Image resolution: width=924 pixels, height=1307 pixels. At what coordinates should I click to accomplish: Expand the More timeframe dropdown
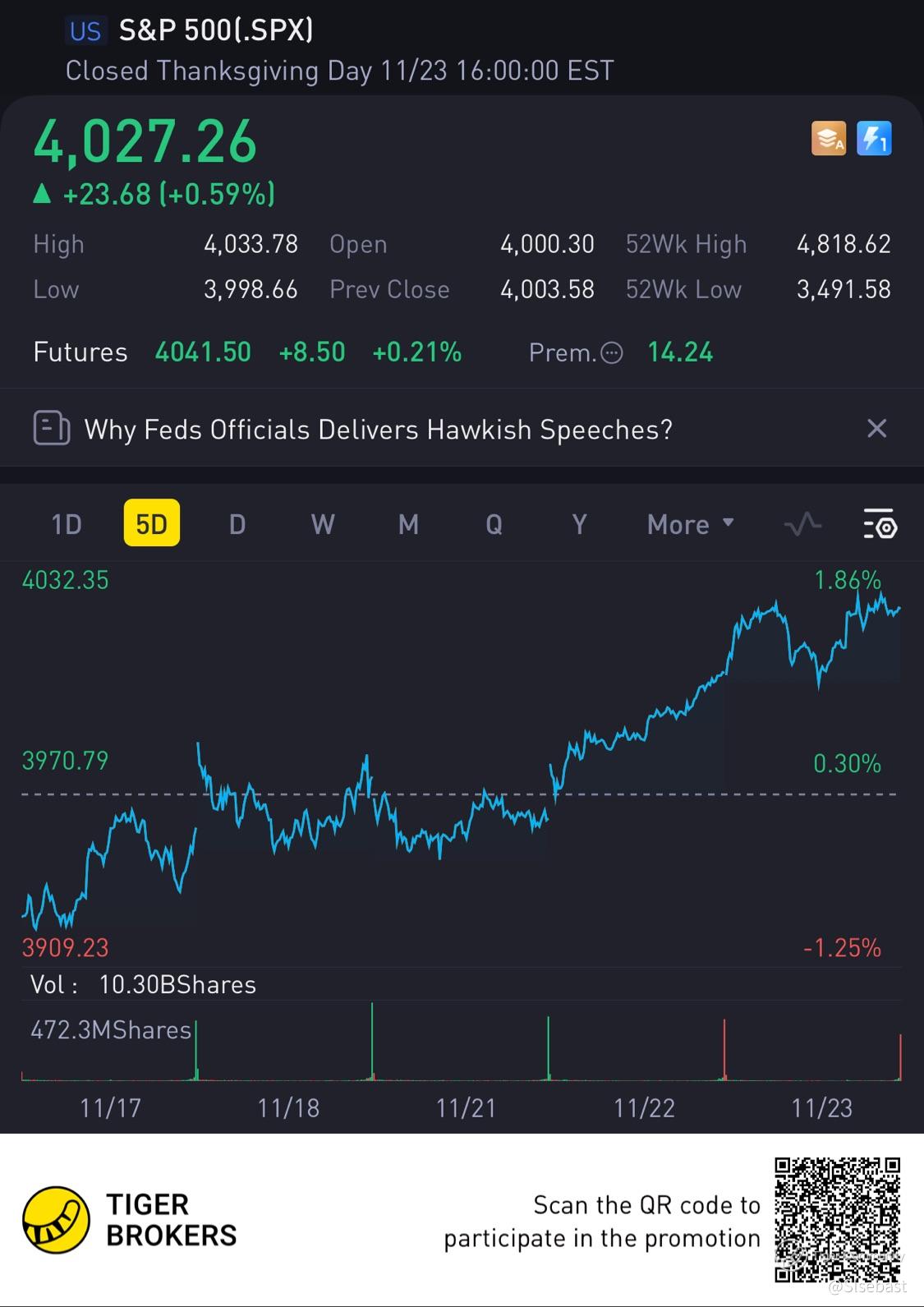click(x=690, y=524)
